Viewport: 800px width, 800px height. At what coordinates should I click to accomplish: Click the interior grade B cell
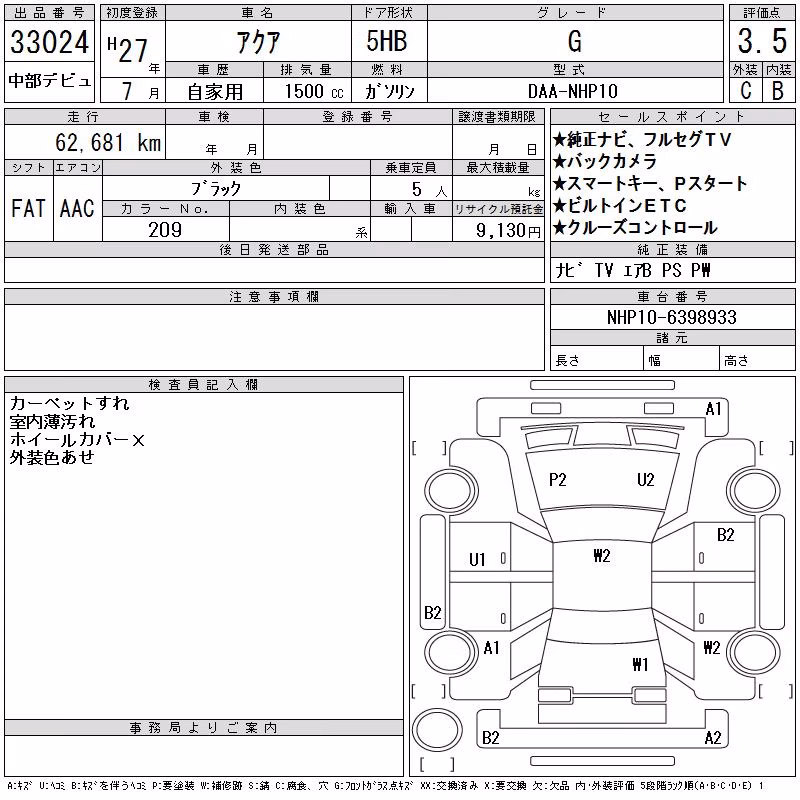click(x=779, y=91)
